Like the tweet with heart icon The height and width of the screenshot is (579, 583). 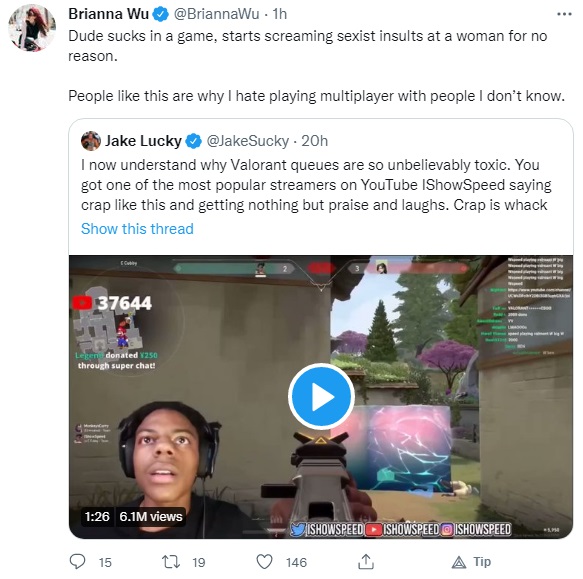pos(265,562)
